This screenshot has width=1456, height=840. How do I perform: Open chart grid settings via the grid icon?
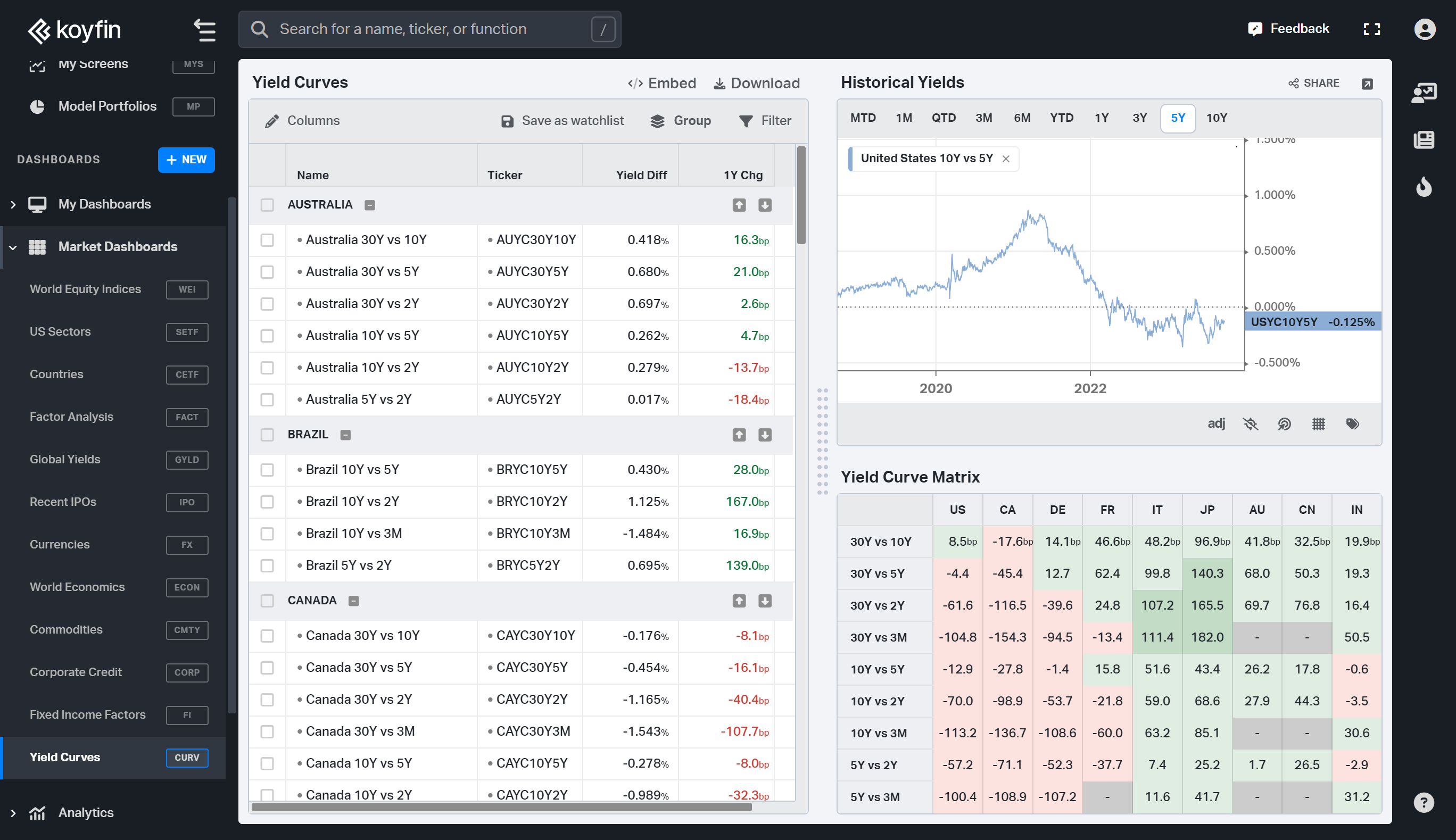pos(1318,424)
